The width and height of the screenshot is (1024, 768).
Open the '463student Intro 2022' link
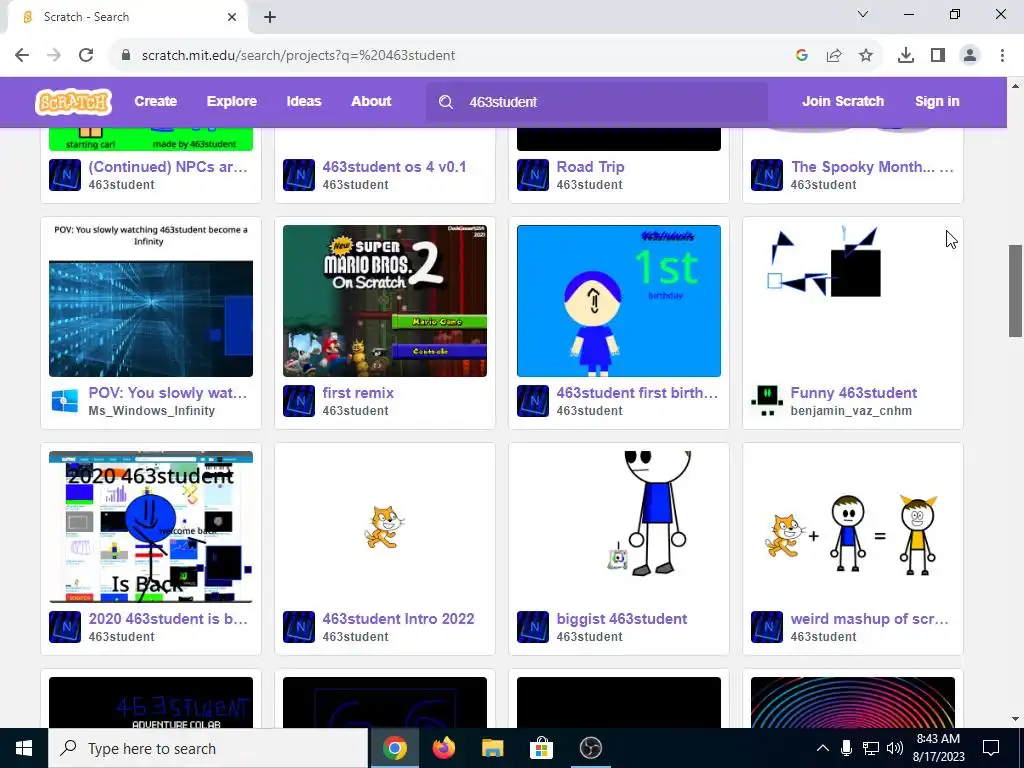pyautogui.click(x=398, y=618)
